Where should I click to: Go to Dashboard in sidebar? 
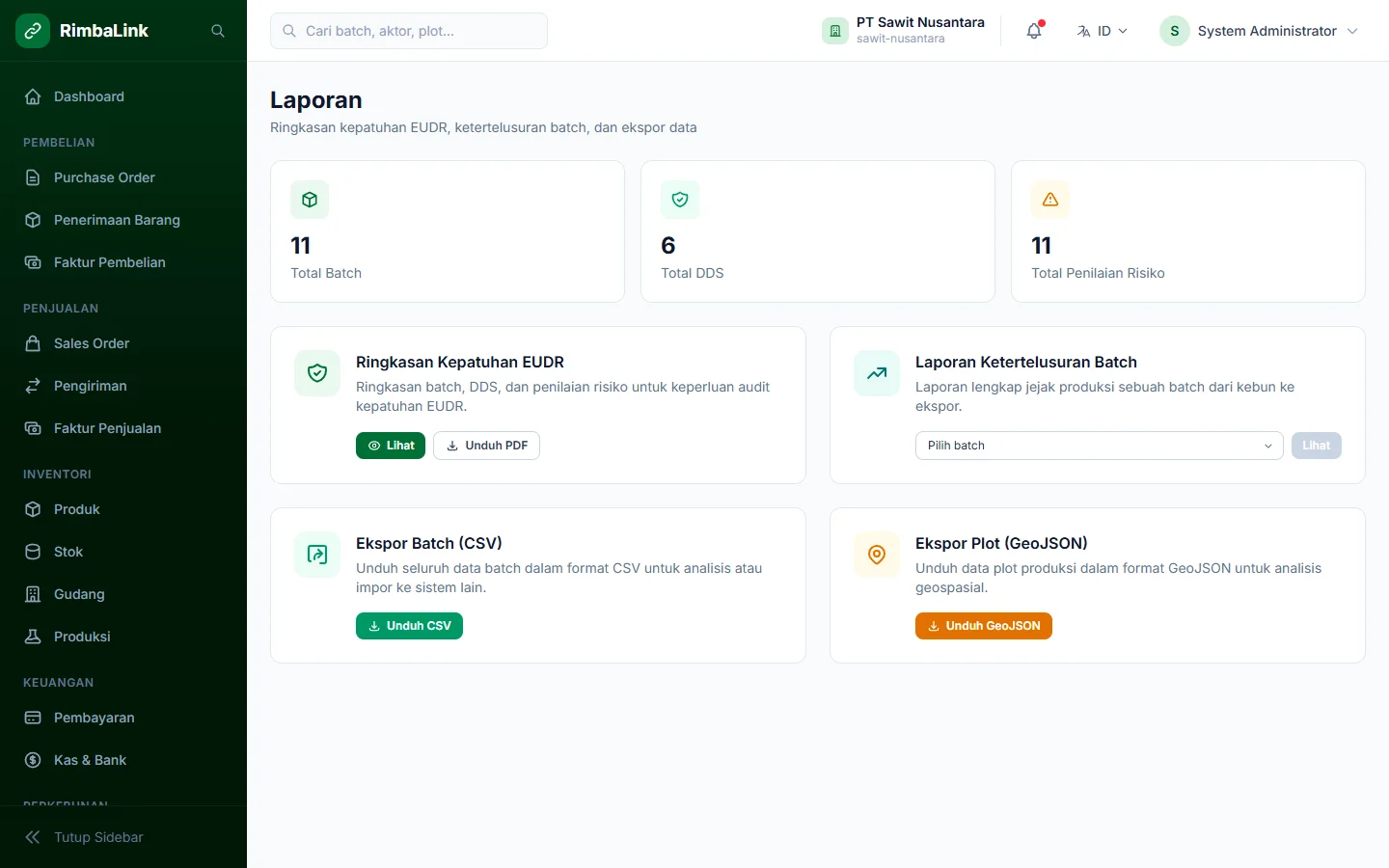click(123, 96)
